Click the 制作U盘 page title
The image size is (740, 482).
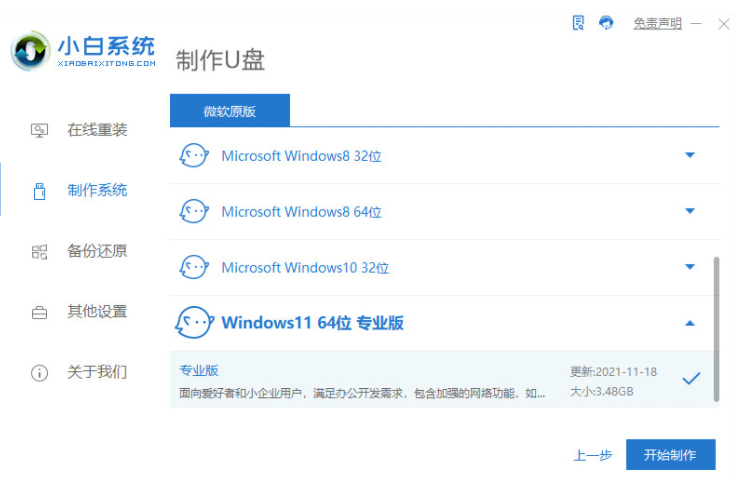[220, 60]
